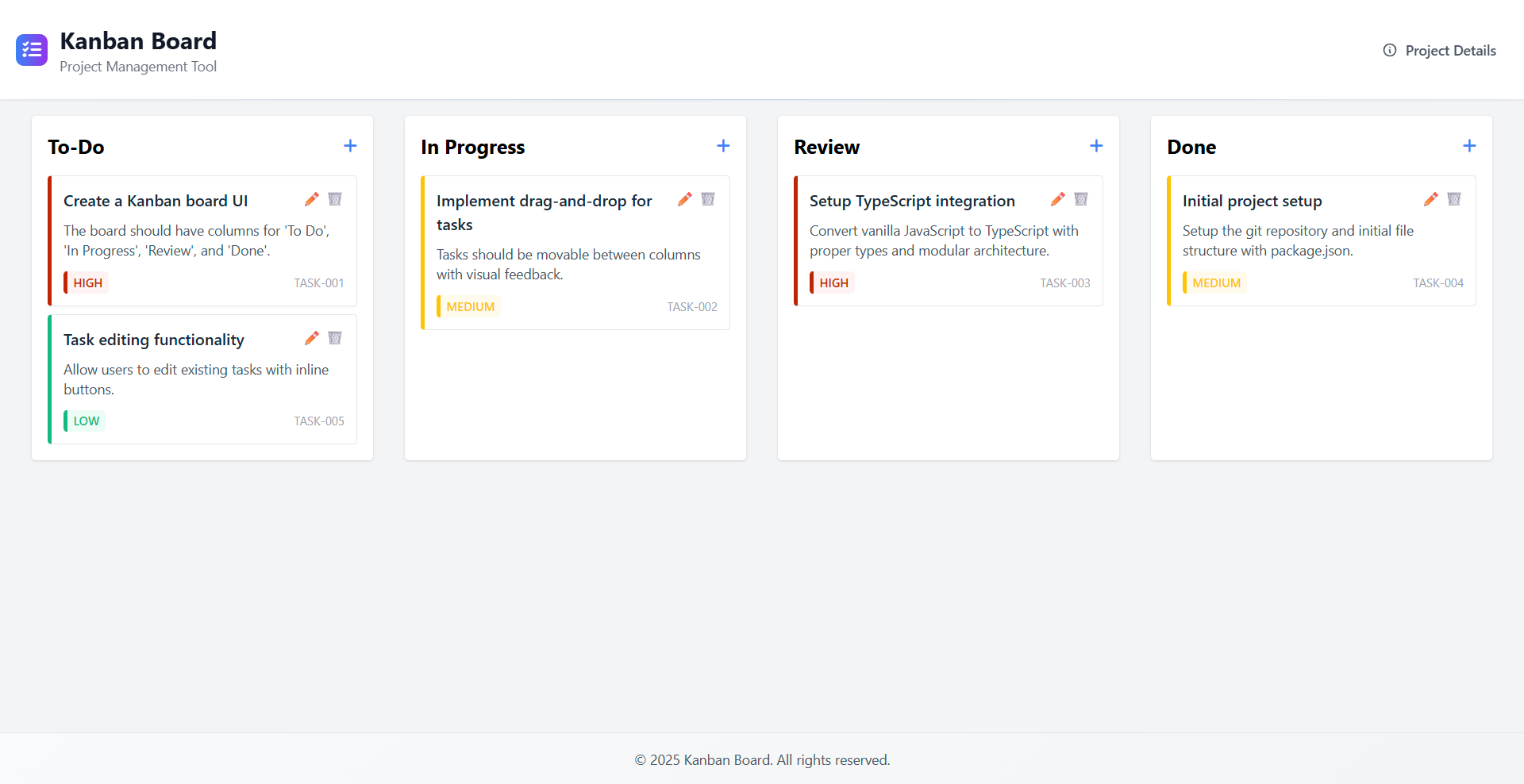Click the 'Tasks should be movable between columns' description
Image resolution: width=1524 pixels, height=784 pixels.
(568, 264)
